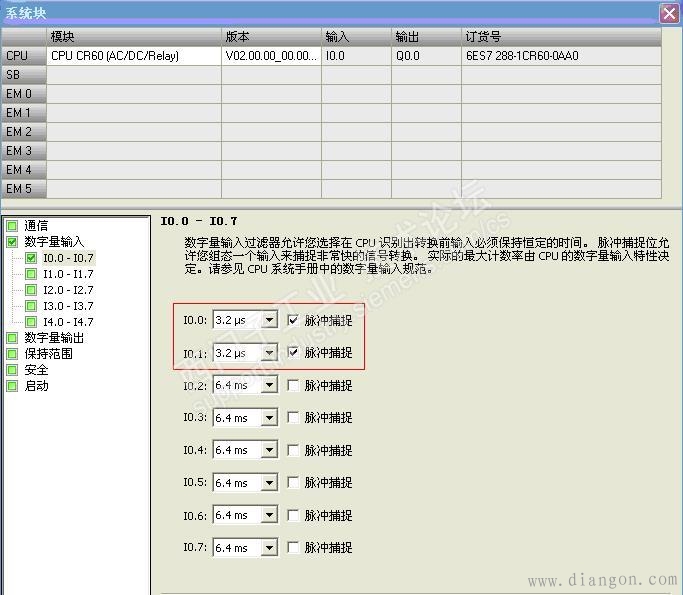This screenshot has height=595, width=683.
Task: Open the I0.3 filter time dropdown
Action: click(270, 418)
